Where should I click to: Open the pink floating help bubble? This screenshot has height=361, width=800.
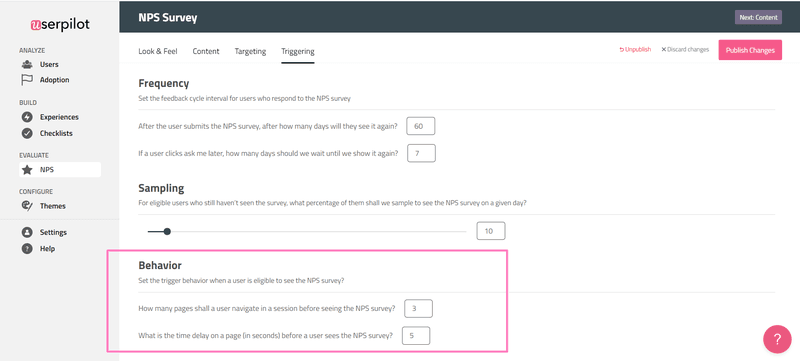click(x=777, y=339)
